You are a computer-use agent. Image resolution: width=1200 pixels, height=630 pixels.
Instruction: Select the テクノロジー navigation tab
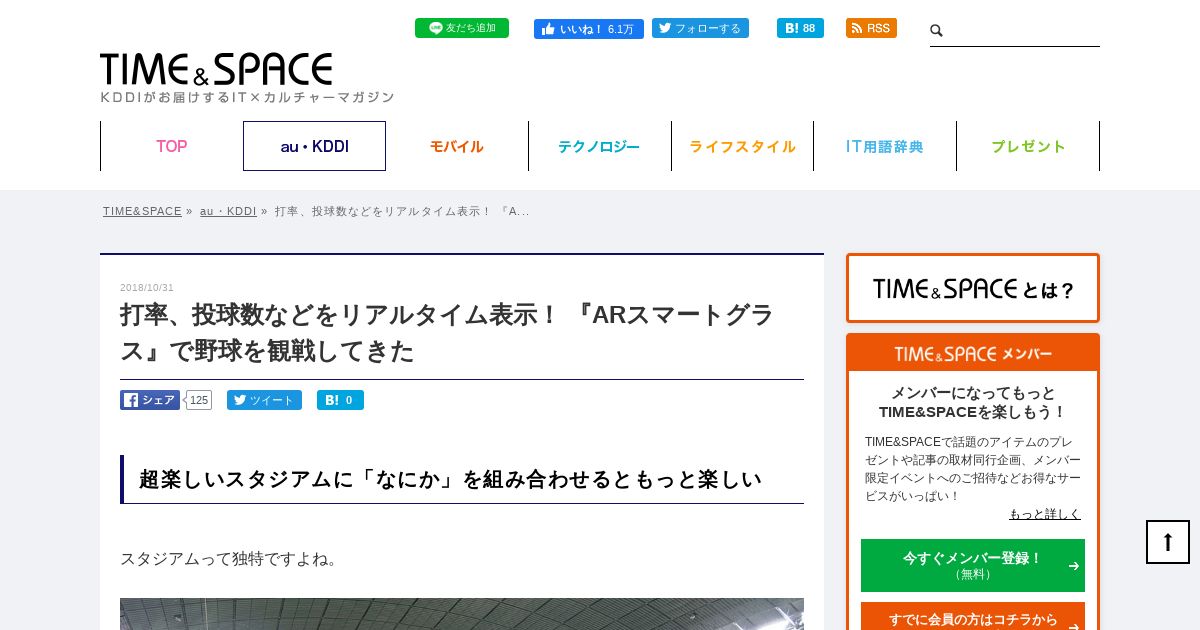[599, 146]
